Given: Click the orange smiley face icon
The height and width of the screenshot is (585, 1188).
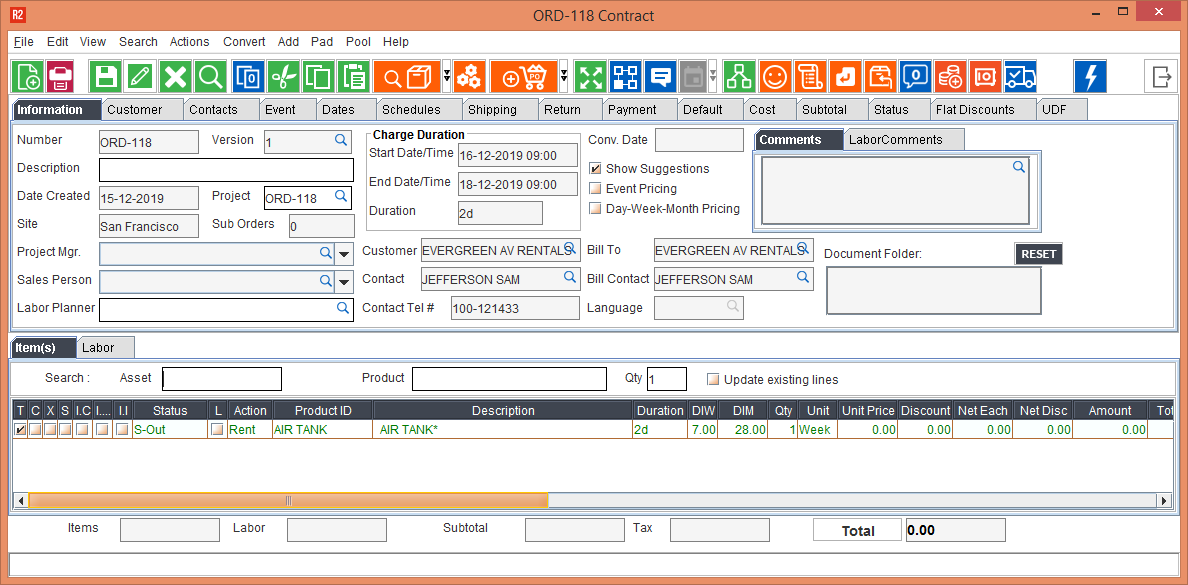Looking at the screenshot, I should (774, 77).
